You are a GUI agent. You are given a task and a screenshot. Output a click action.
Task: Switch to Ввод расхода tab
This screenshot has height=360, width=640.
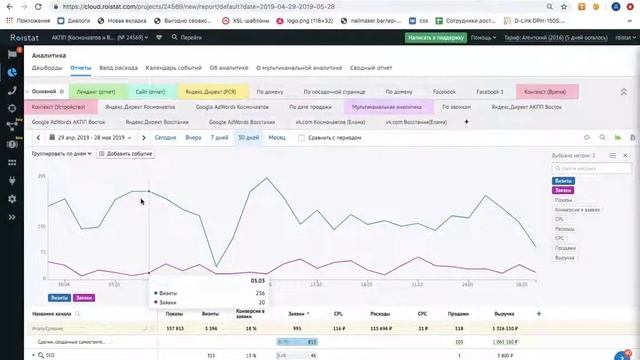(x=118, y=68)
